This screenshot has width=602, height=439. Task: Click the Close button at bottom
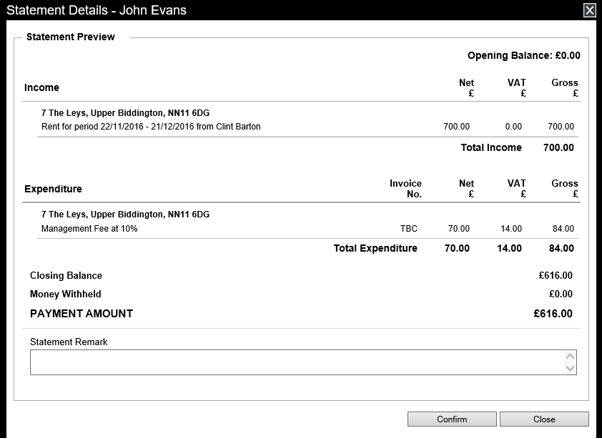click(544, 419)
